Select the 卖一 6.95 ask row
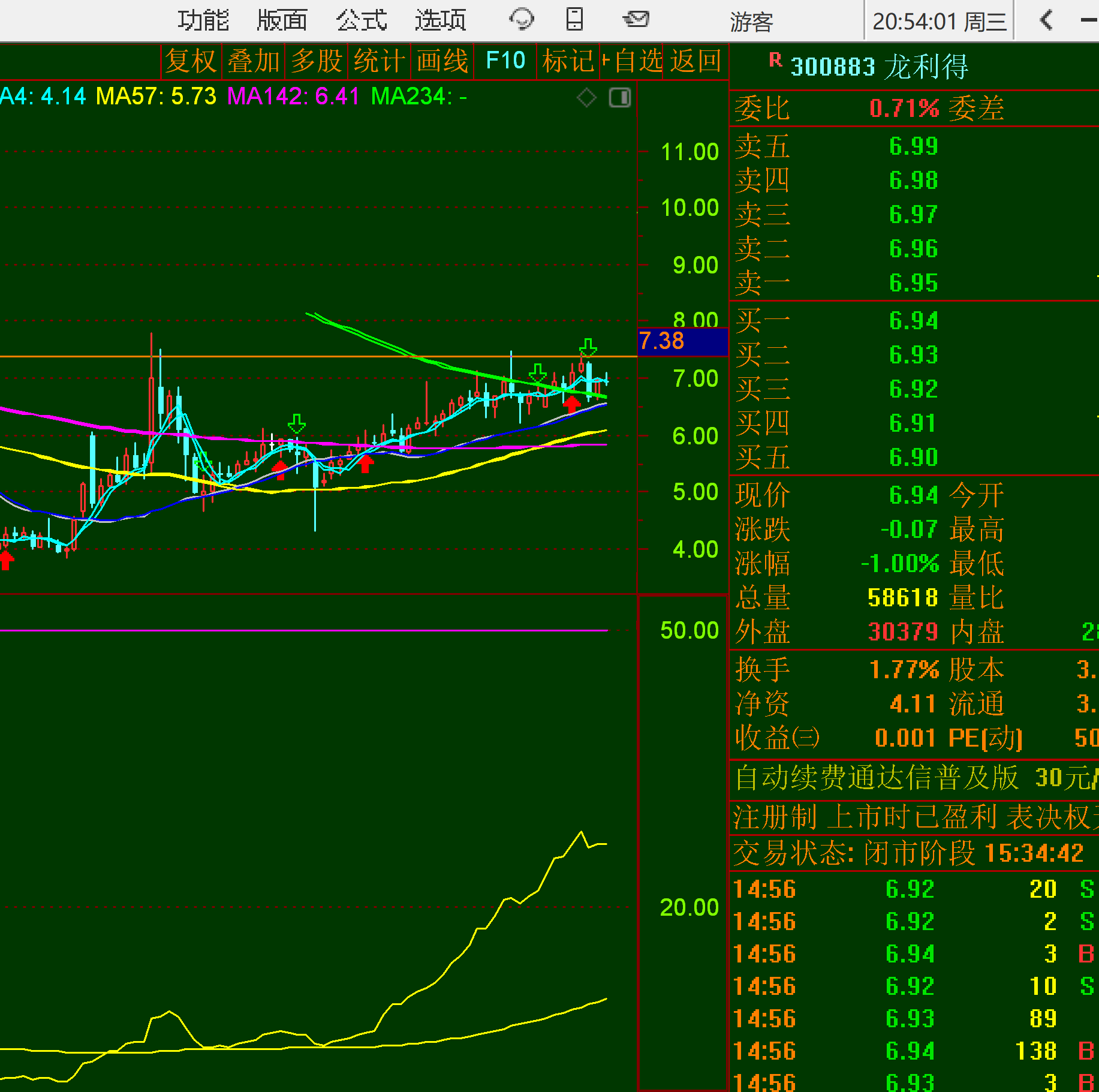 pos(914,282)
